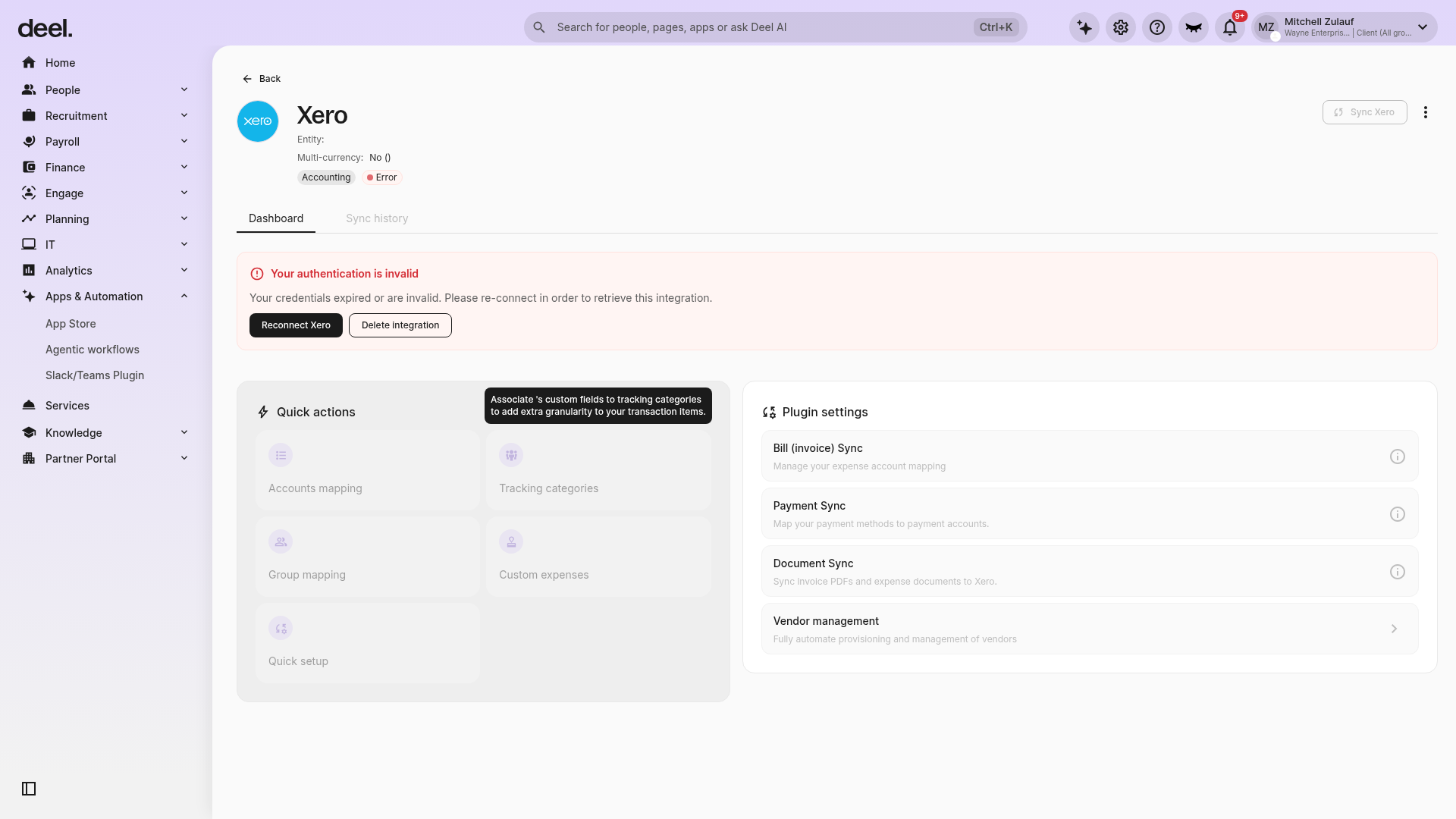Expand the Partner Portal chevron
This screenshot has width=1456, height=819.
(x=184, y=458)
